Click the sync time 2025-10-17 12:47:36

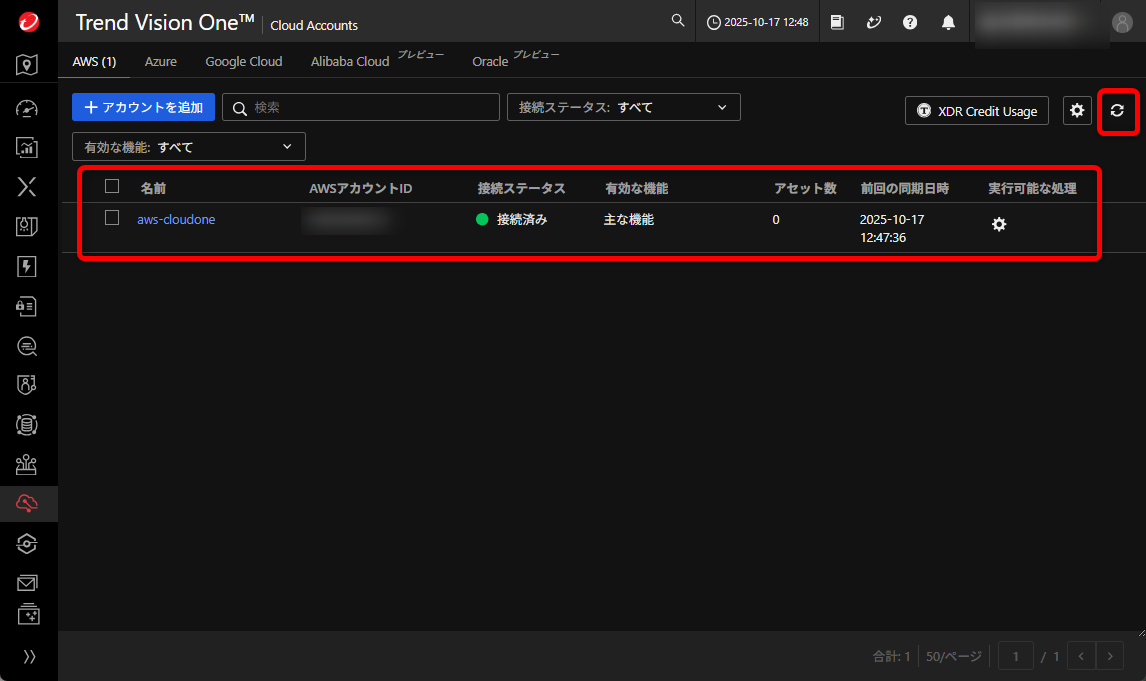click(x=892, y=229)
